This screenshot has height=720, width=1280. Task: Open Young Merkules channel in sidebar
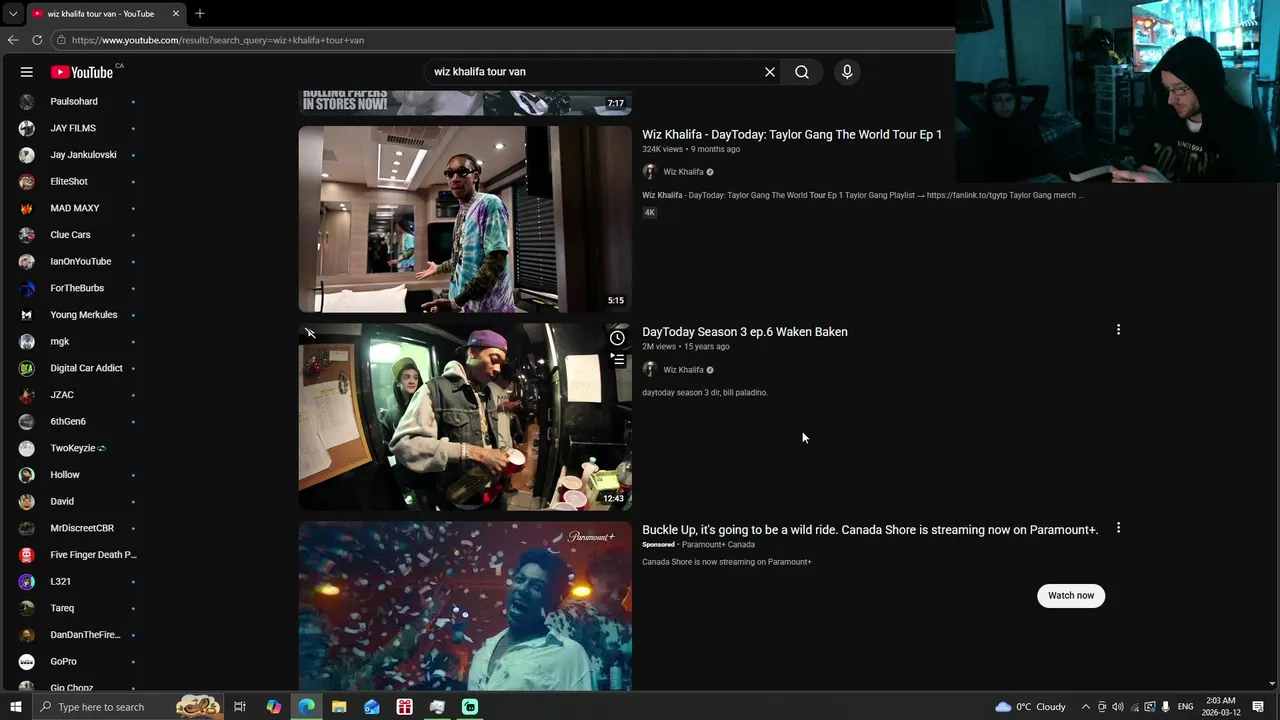[78, 315]
